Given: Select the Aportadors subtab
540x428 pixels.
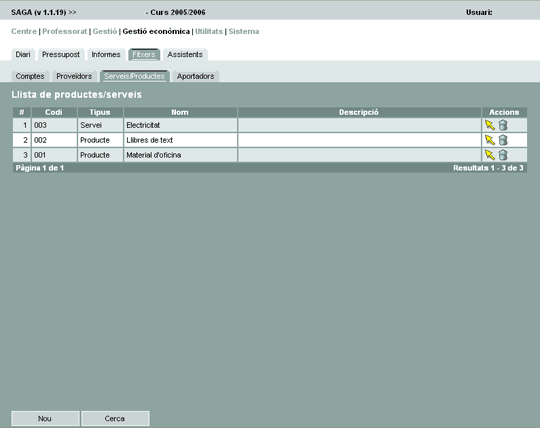Looking at the screenshot, I should pyautogui.click(x=195, y=76).
